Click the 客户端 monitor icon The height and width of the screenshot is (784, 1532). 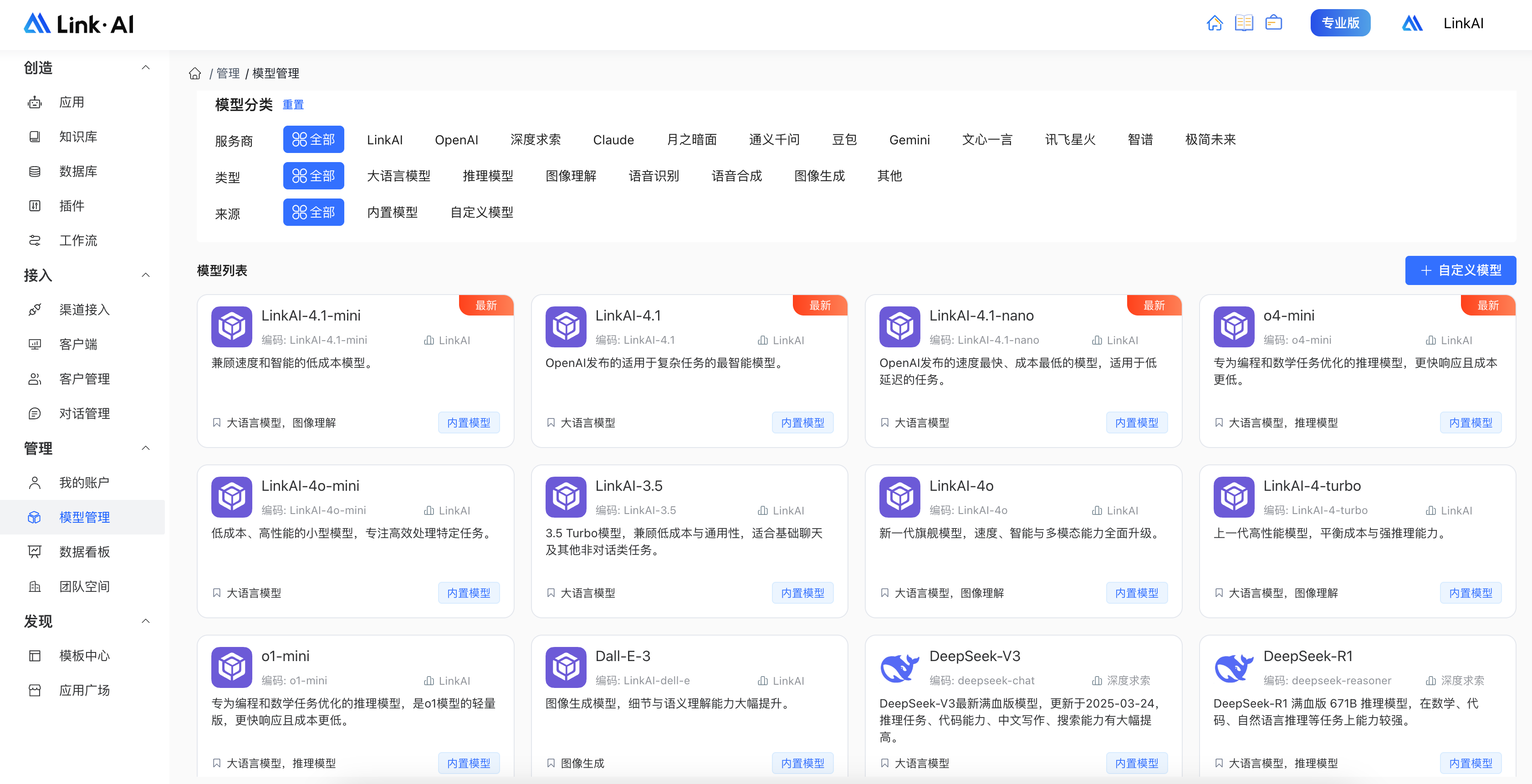coord(35,344)
